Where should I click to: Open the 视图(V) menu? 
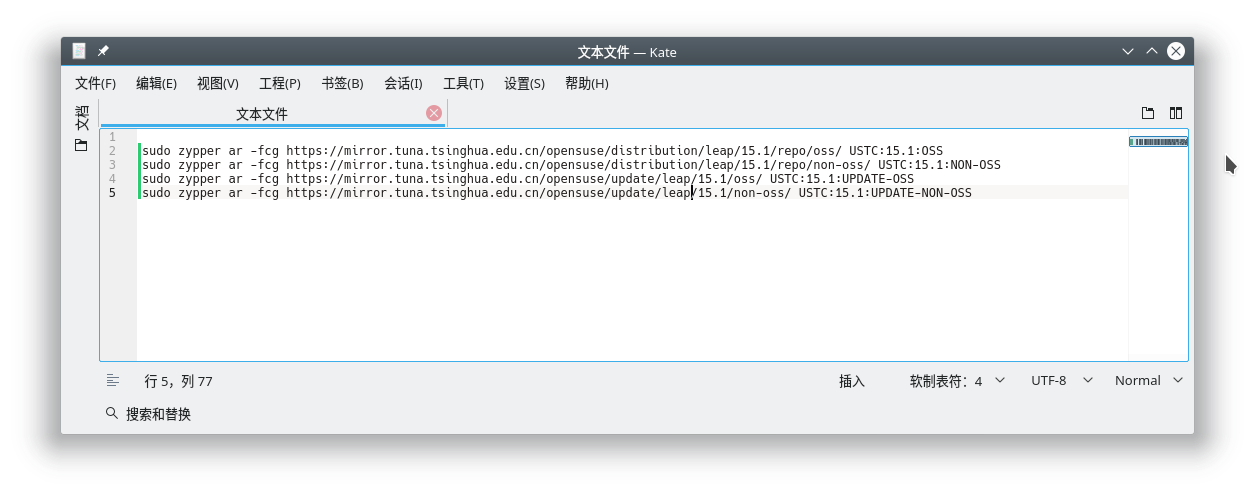218,83
